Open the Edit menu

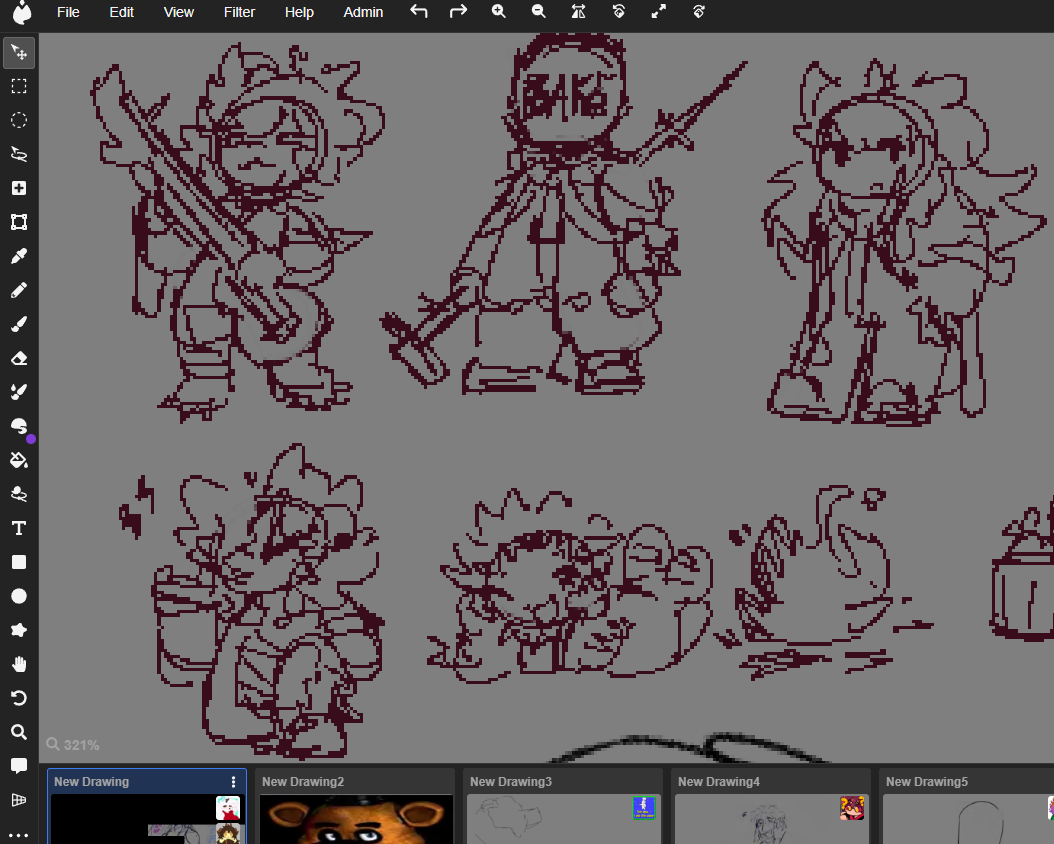122,12
